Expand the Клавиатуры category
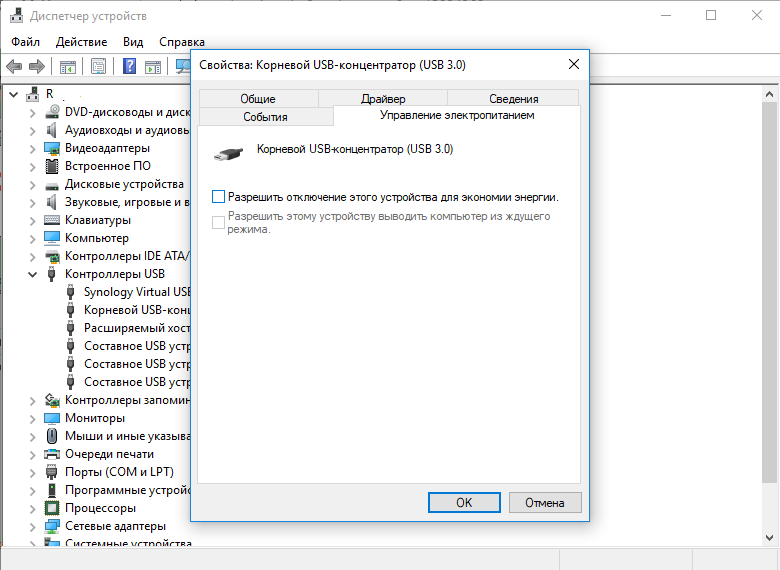Screen dimensions: 780x570 click(32, 221)
